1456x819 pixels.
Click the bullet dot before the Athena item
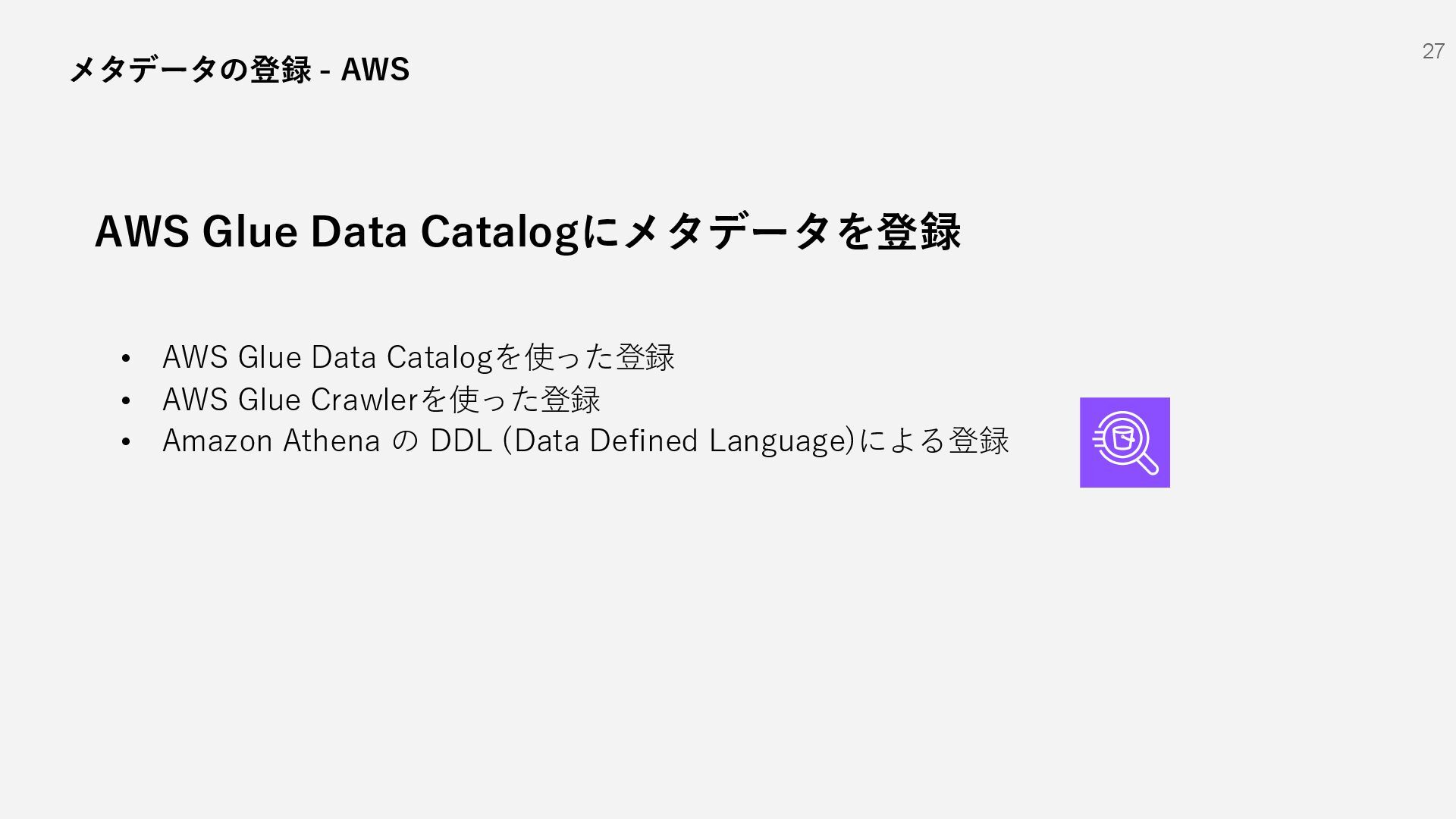[126, 442]
